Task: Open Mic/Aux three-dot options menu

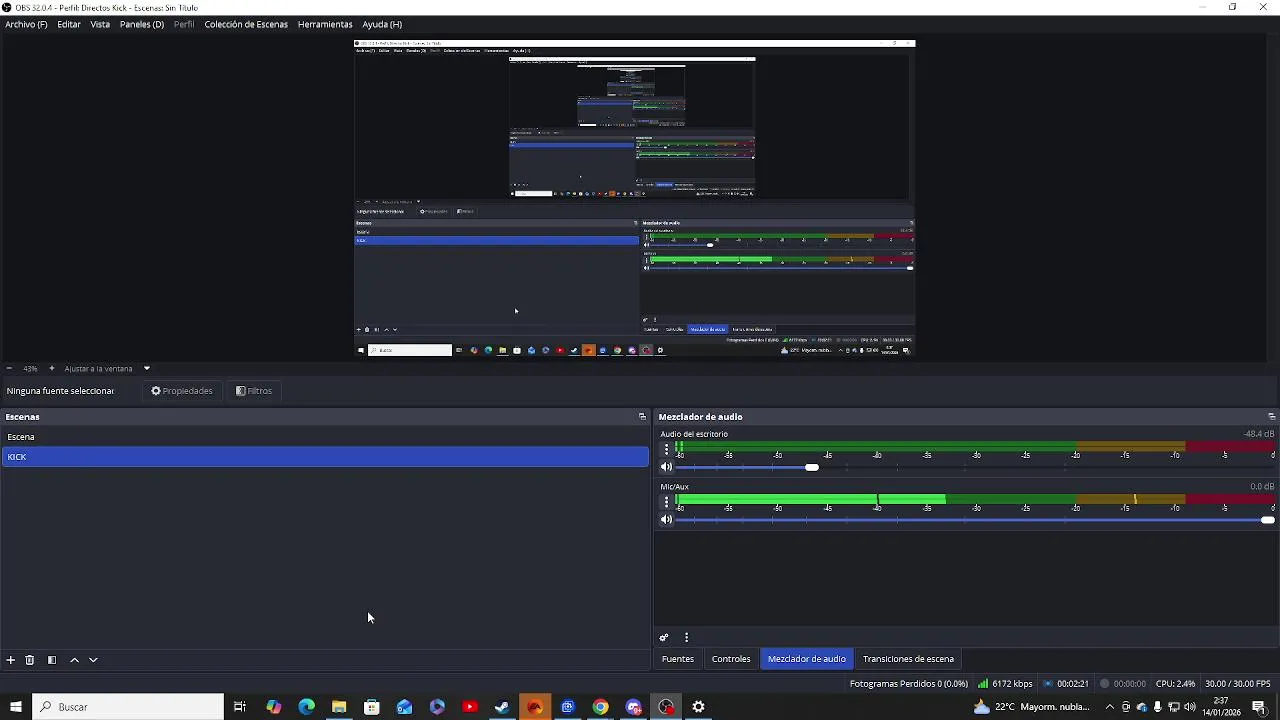Action: point(667,502)
